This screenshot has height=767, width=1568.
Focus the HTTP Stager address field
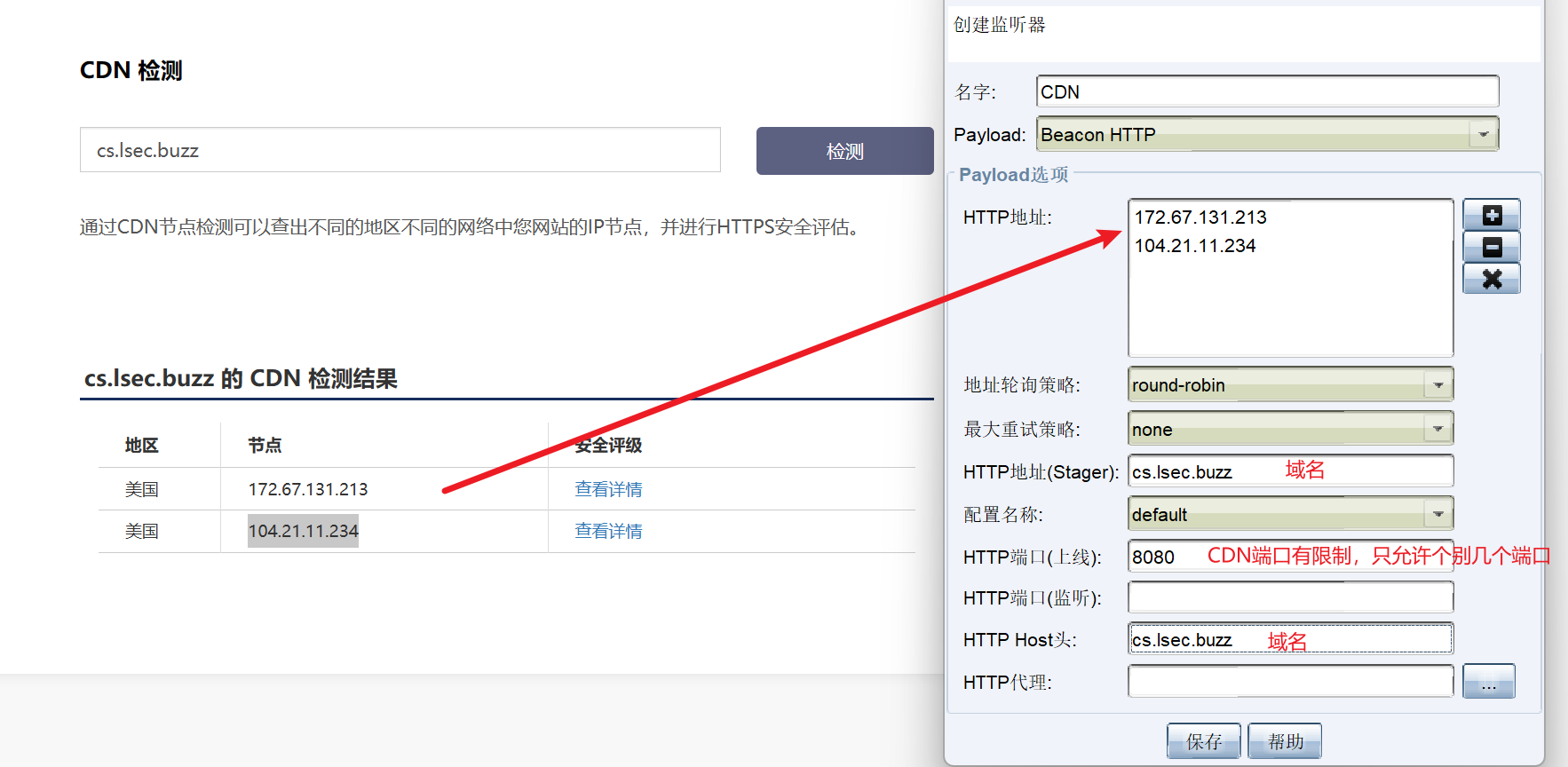1289,471
